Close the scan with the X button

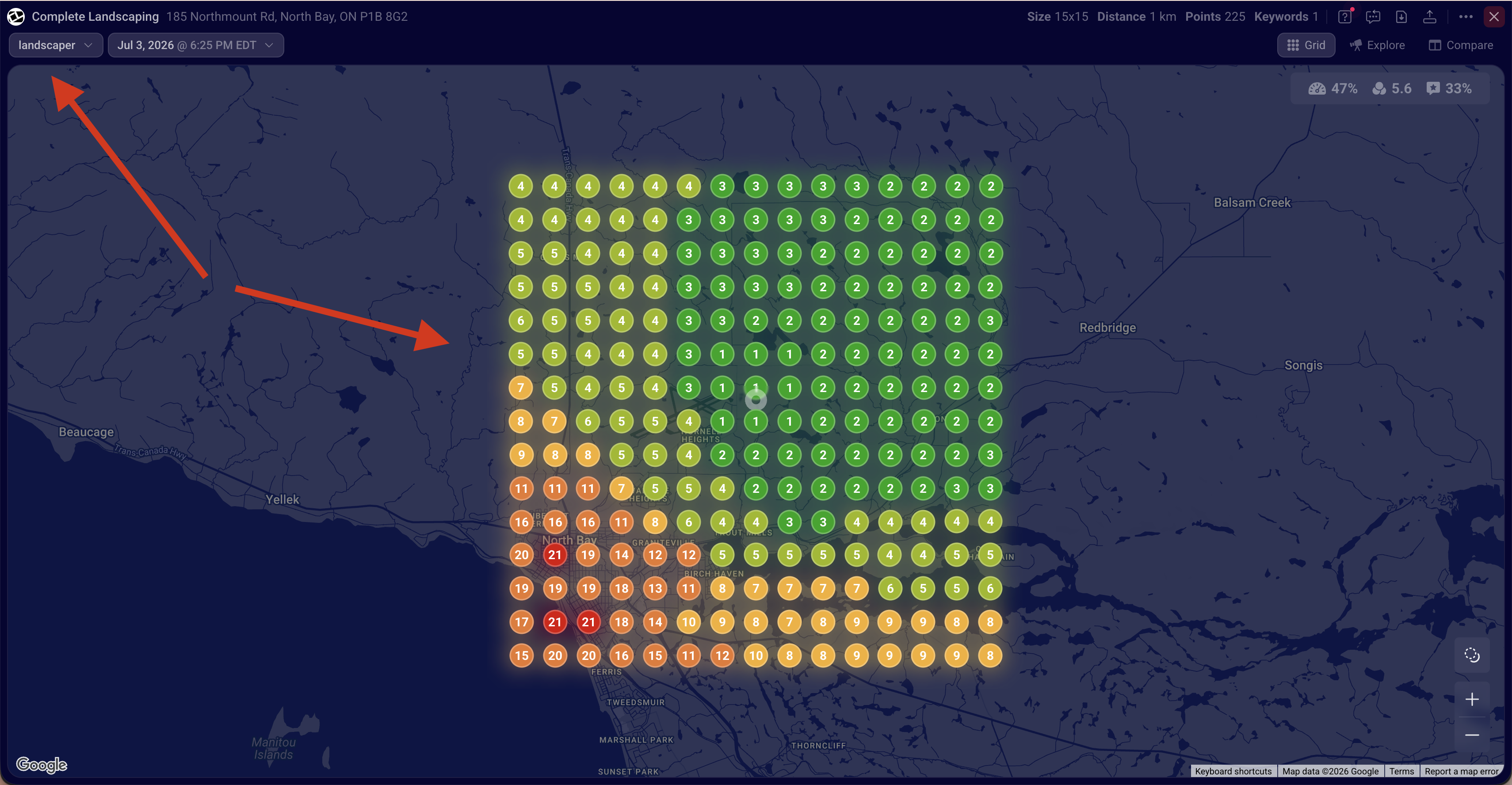1494,16
